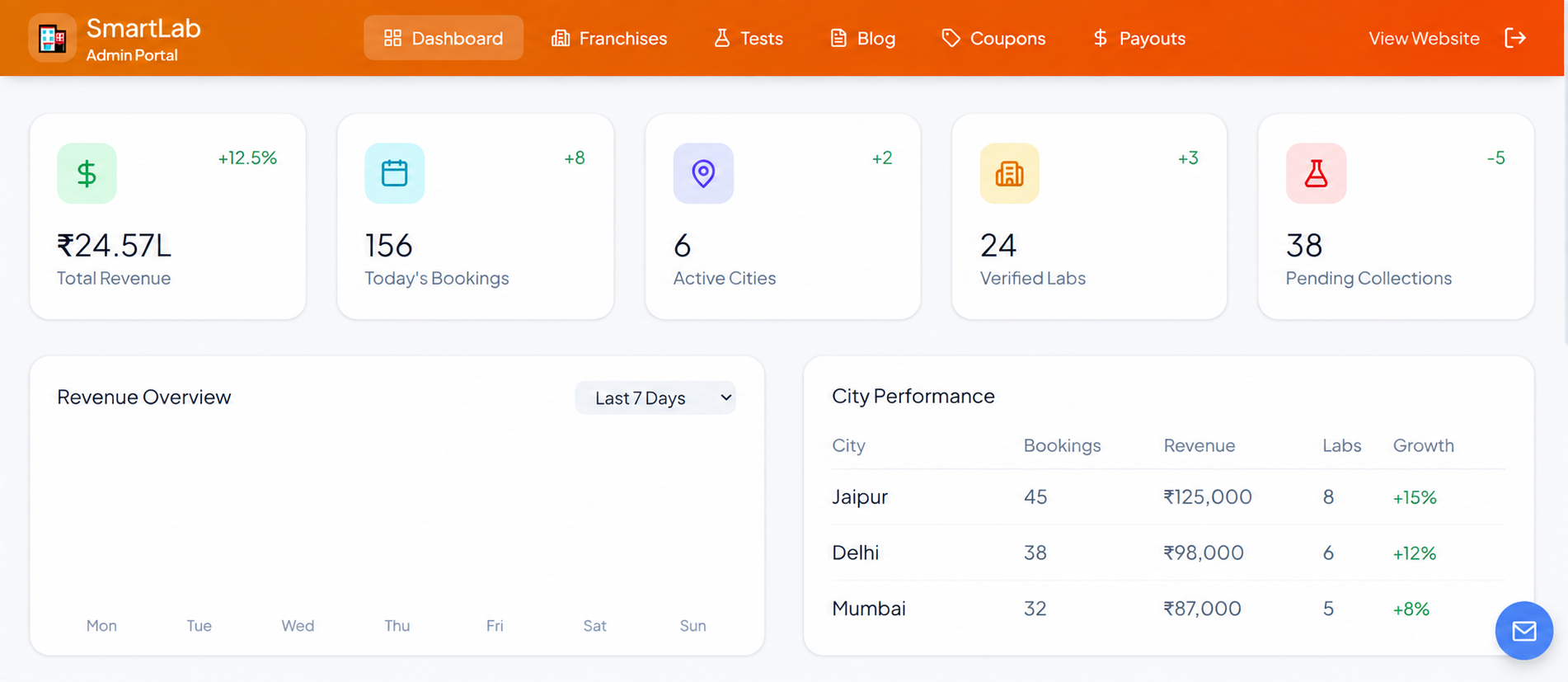Click the Mon chart axis label
The height and width of the screenshot is (682, 1568).
[101, 626]
